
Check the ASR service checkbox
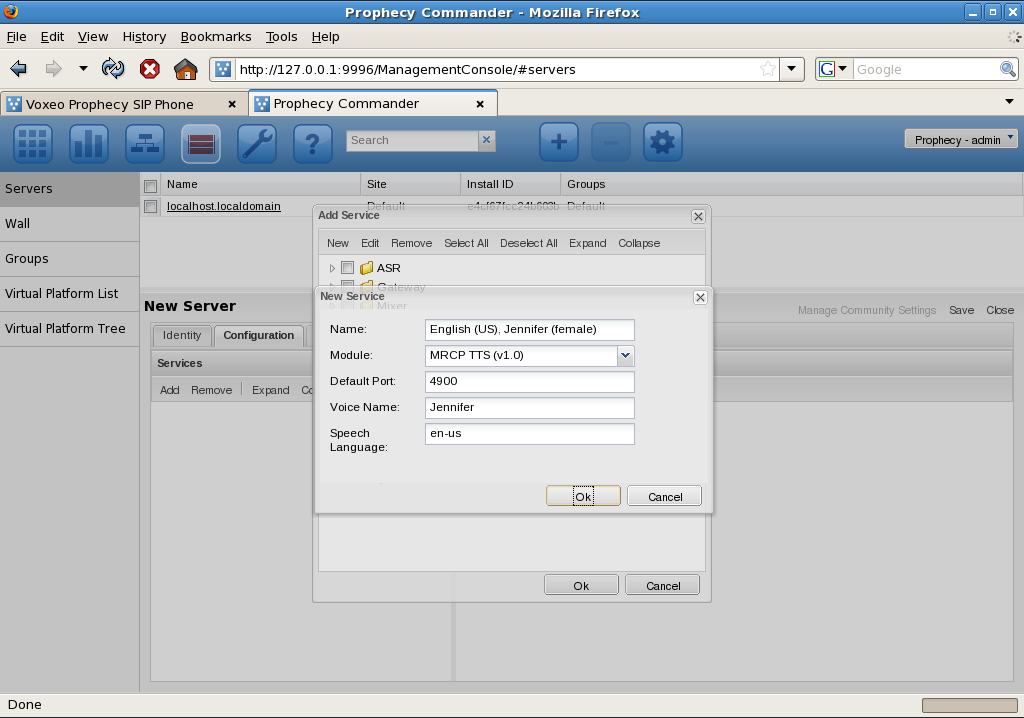tap(347, 267)
